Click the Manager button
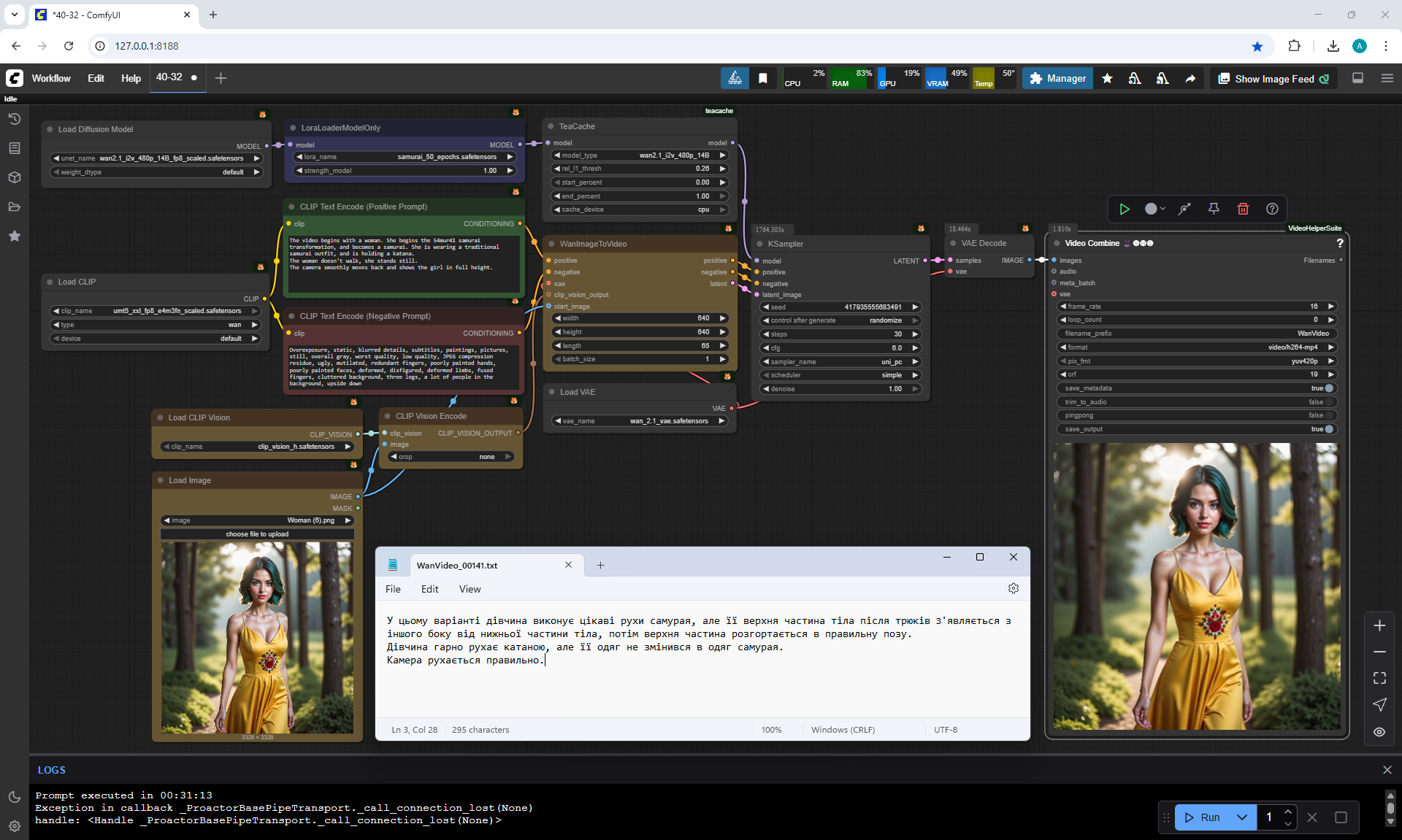 1057,79
